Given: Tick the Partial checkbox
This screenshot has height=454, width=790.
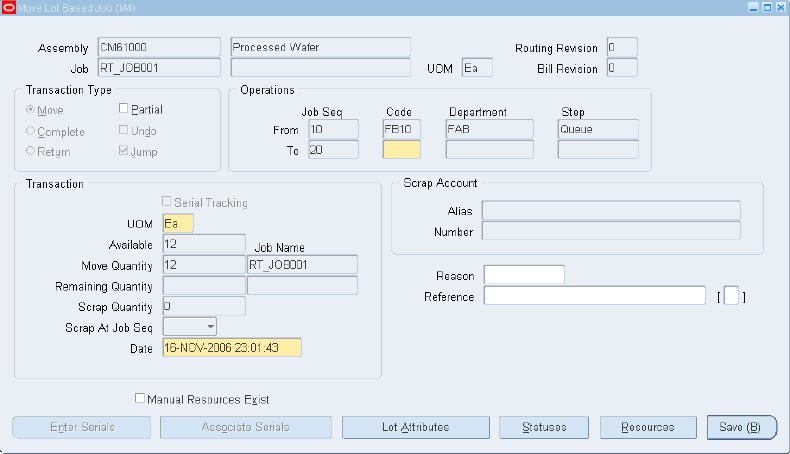Looking at the screenshot, I should click(123, 108).
